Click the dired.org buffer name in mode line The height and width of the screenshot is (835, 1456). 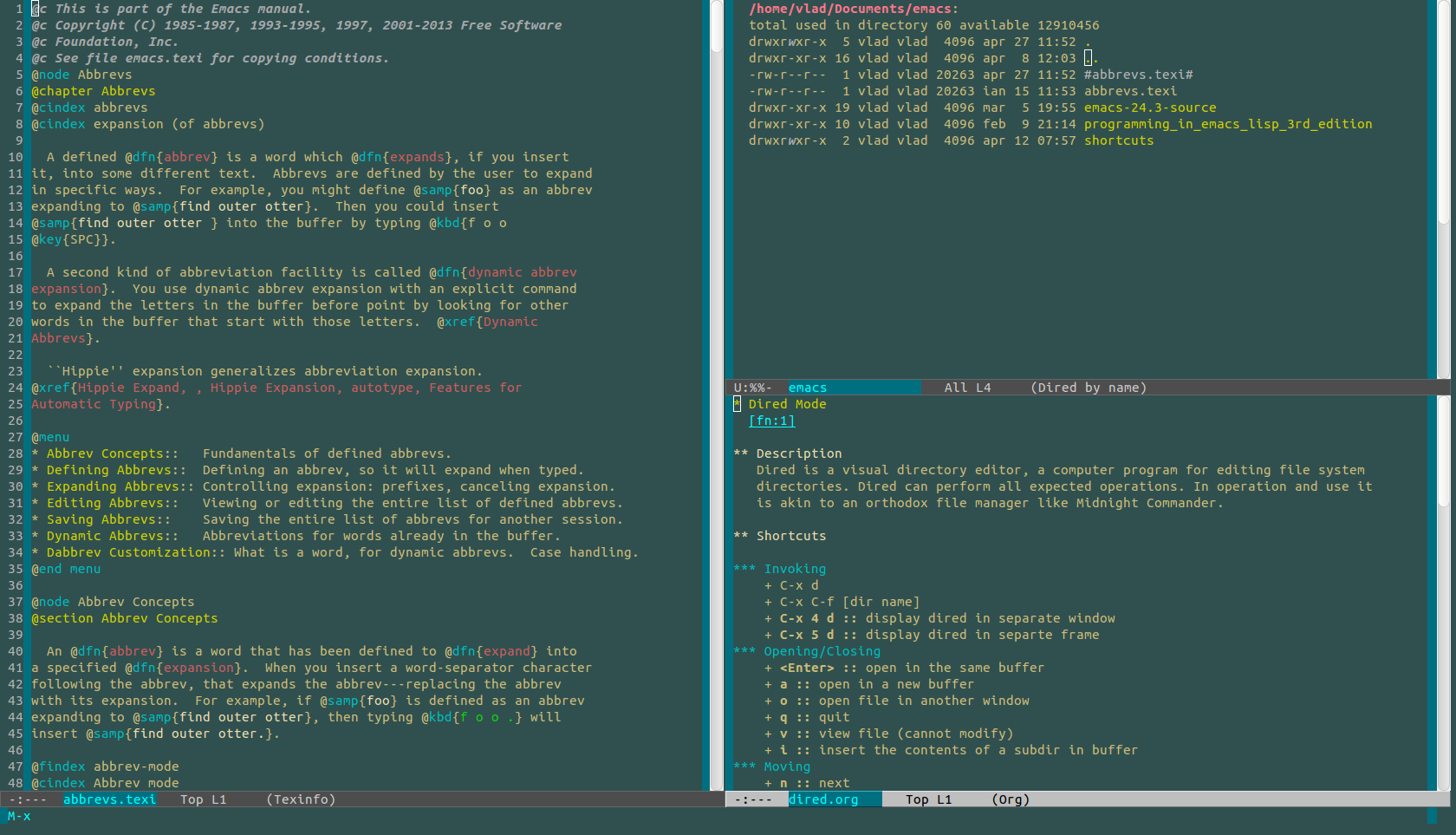pos(823,799)
